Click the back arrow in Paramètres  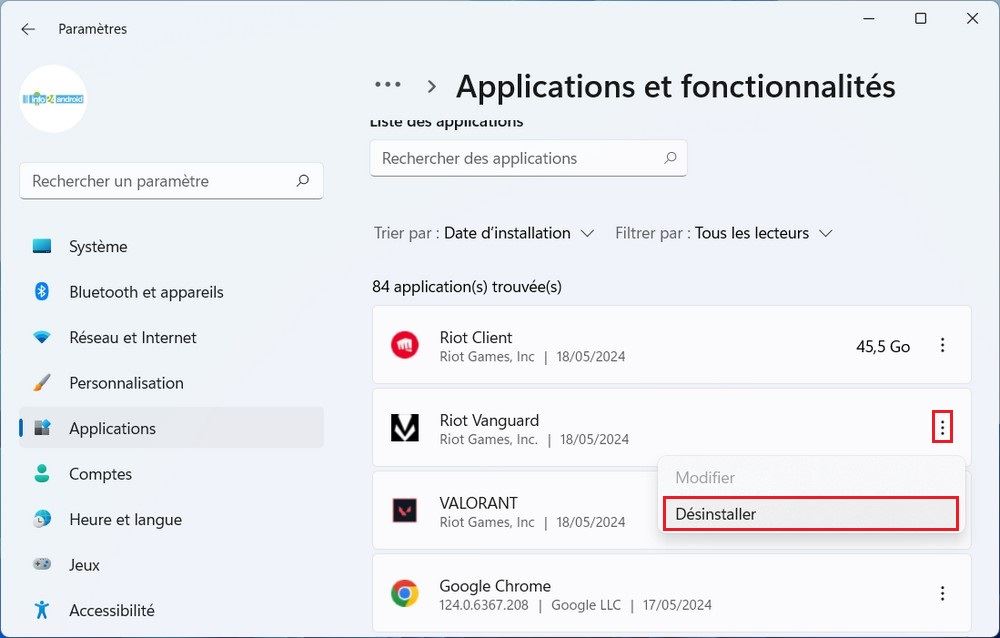click(x=28, y=28)
